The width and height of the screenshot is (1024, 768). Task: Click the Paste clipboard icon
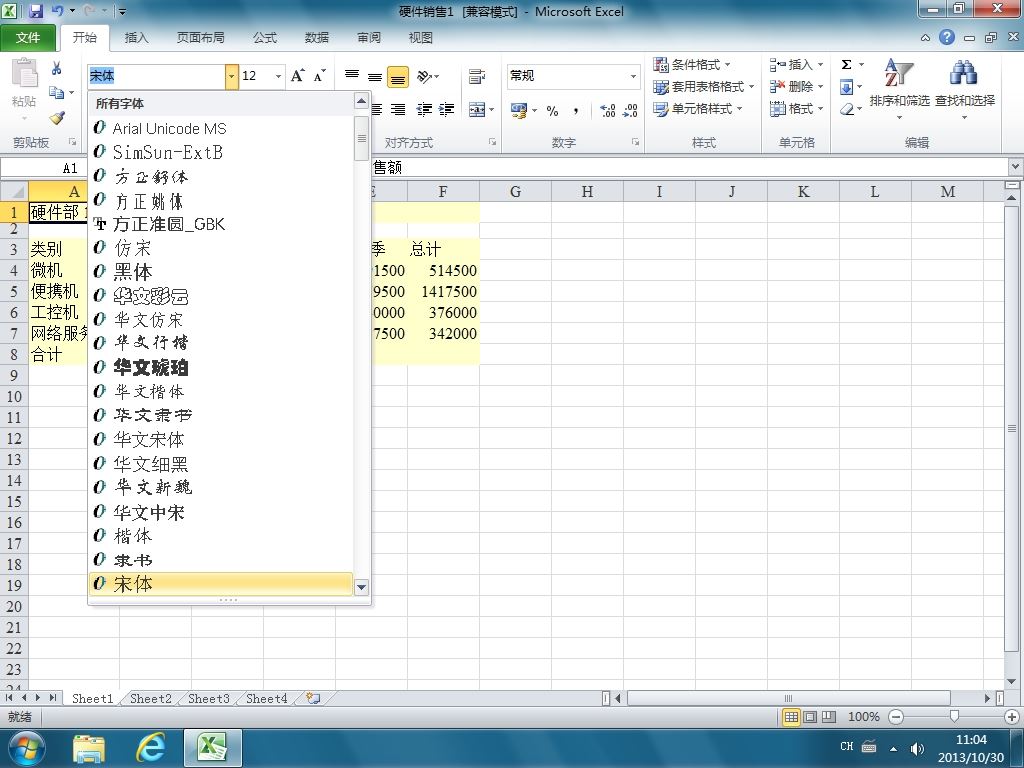(24, 73)
